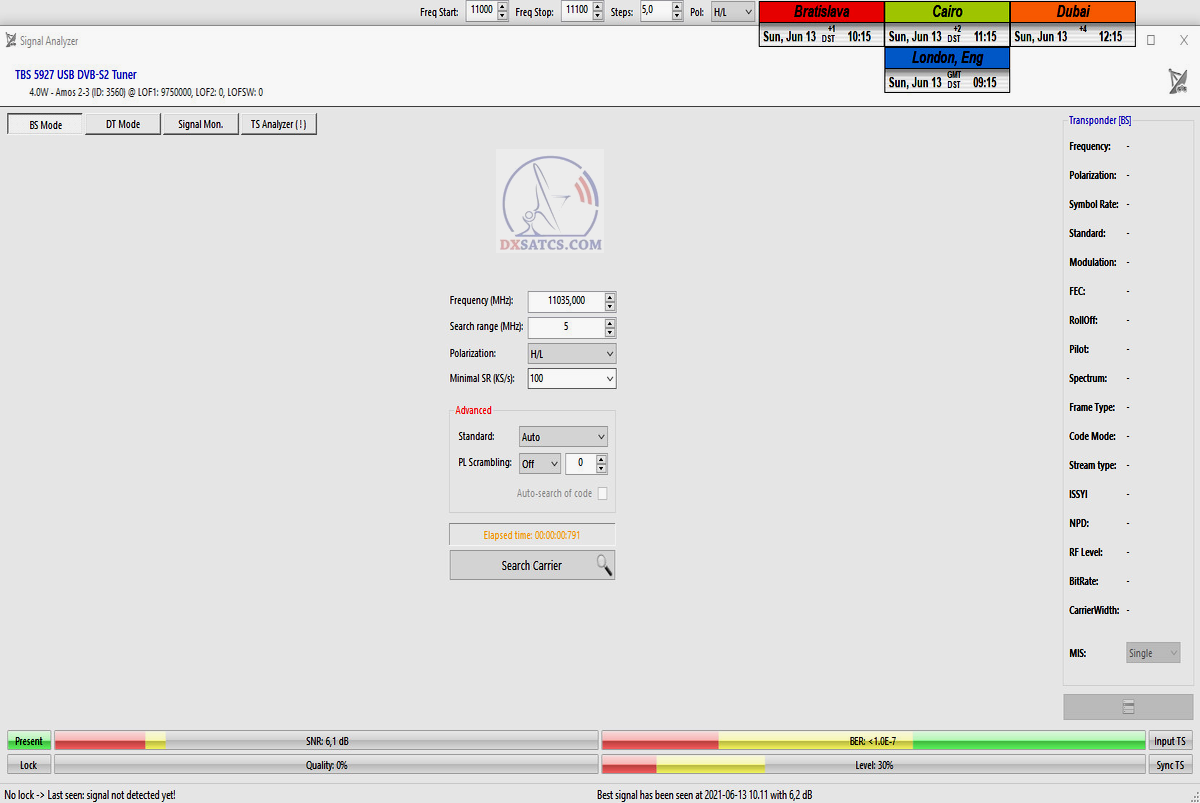This screenshot has height=803, width=1200.
Task: Decrease Search range (MHz) with down arrow
Action: click(610, 332)
